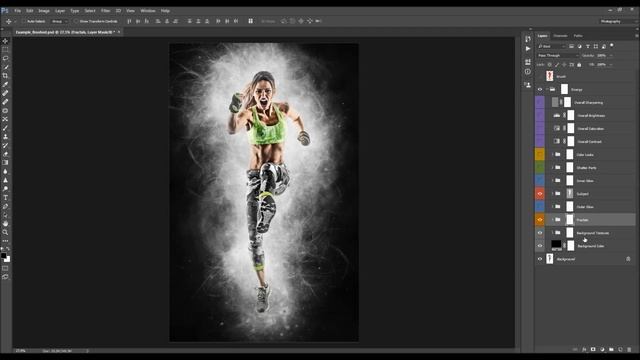Open the Image menu

44,11
